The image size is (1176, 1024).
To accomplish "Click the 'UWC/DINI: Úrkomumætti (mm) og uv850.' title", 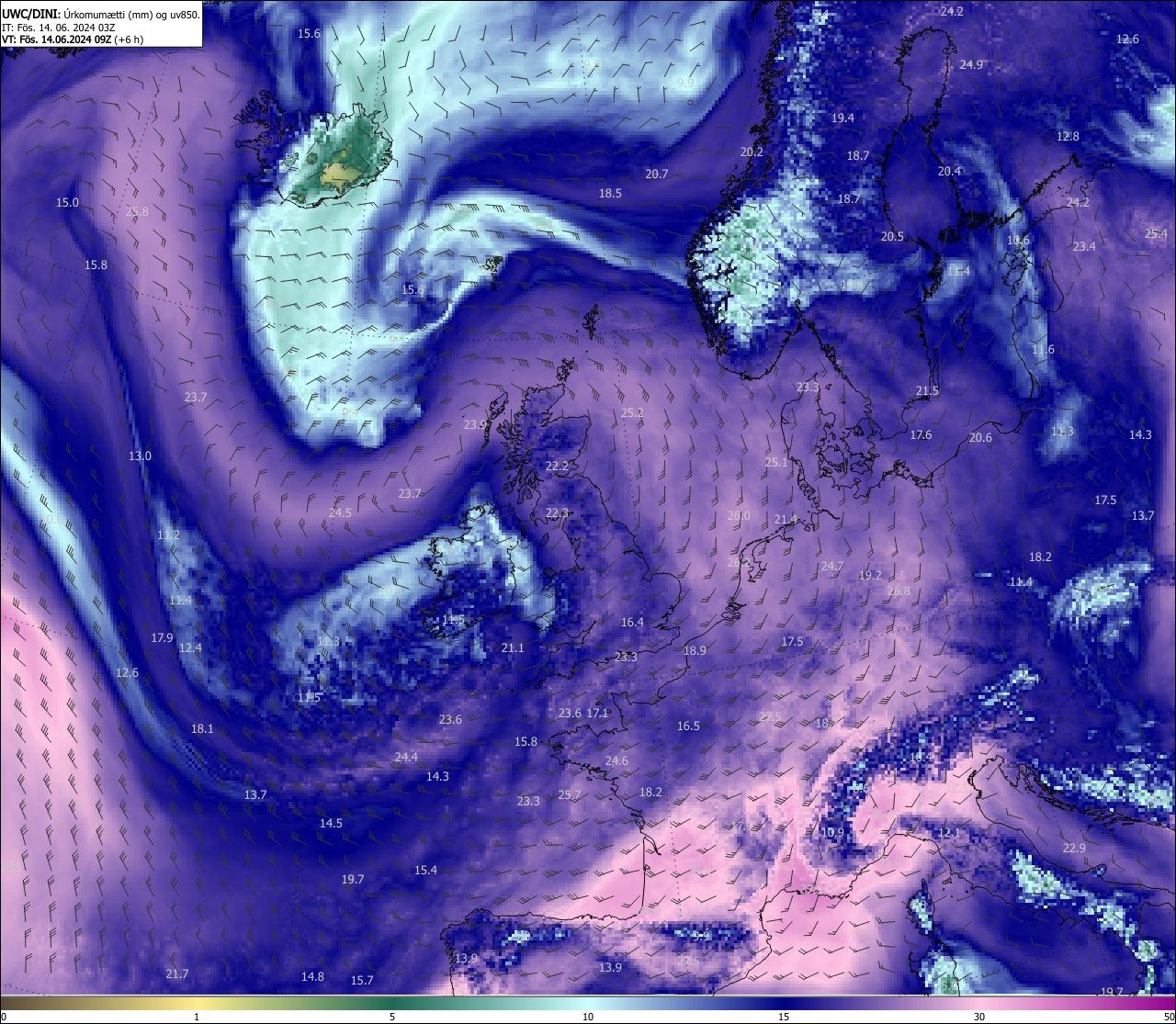I will (101, 15).
